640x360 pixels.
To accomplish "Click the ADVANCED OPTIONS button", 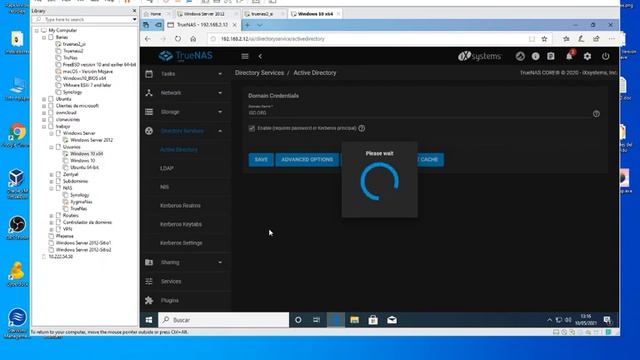I will point(307,160).
